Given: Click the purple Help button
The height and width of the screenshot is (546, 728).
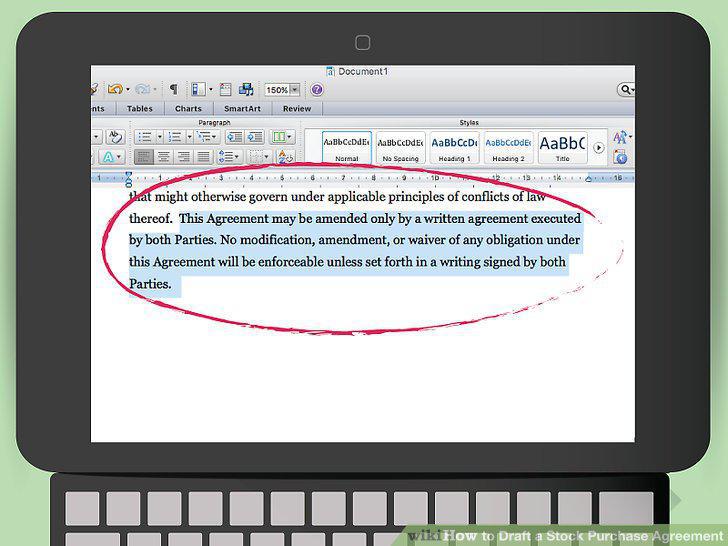Looking at the screenshot, I should click(317, 89).
